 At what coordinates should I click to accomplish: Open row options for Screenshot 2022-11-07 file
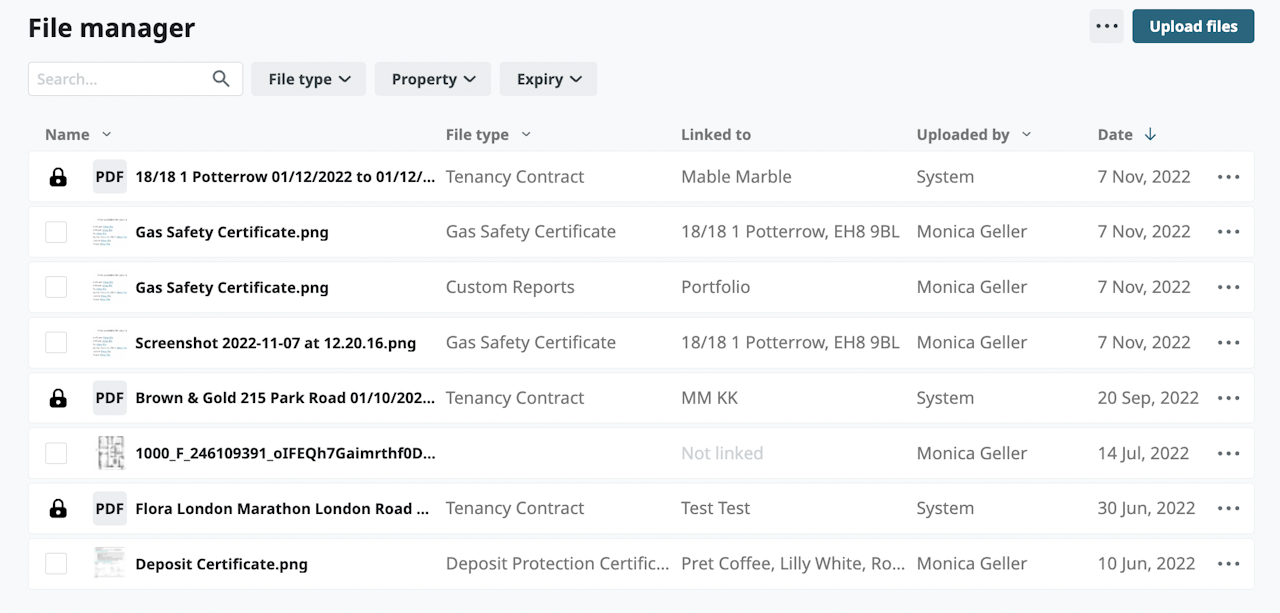(x=1228, y=343)
